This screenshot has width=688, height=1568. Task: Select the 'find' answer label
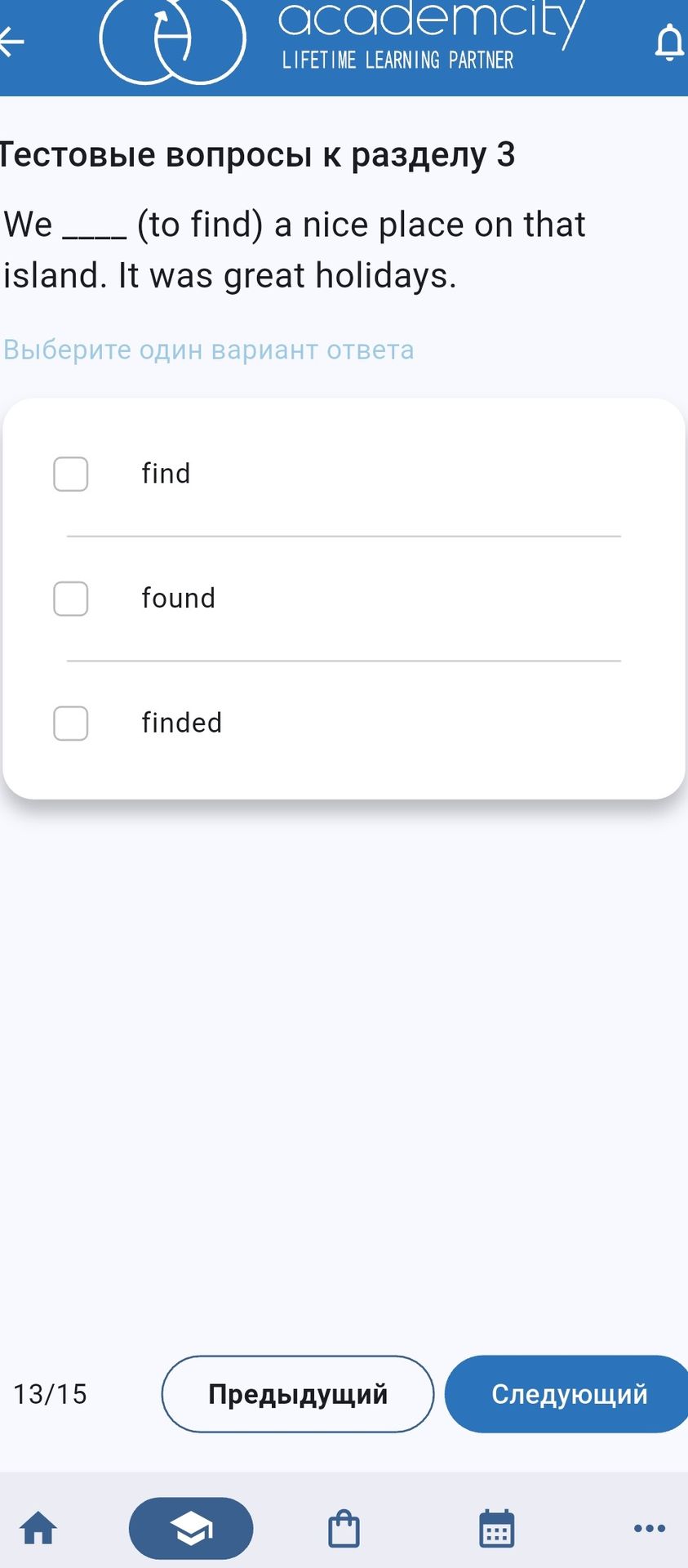tap(166, 473)
